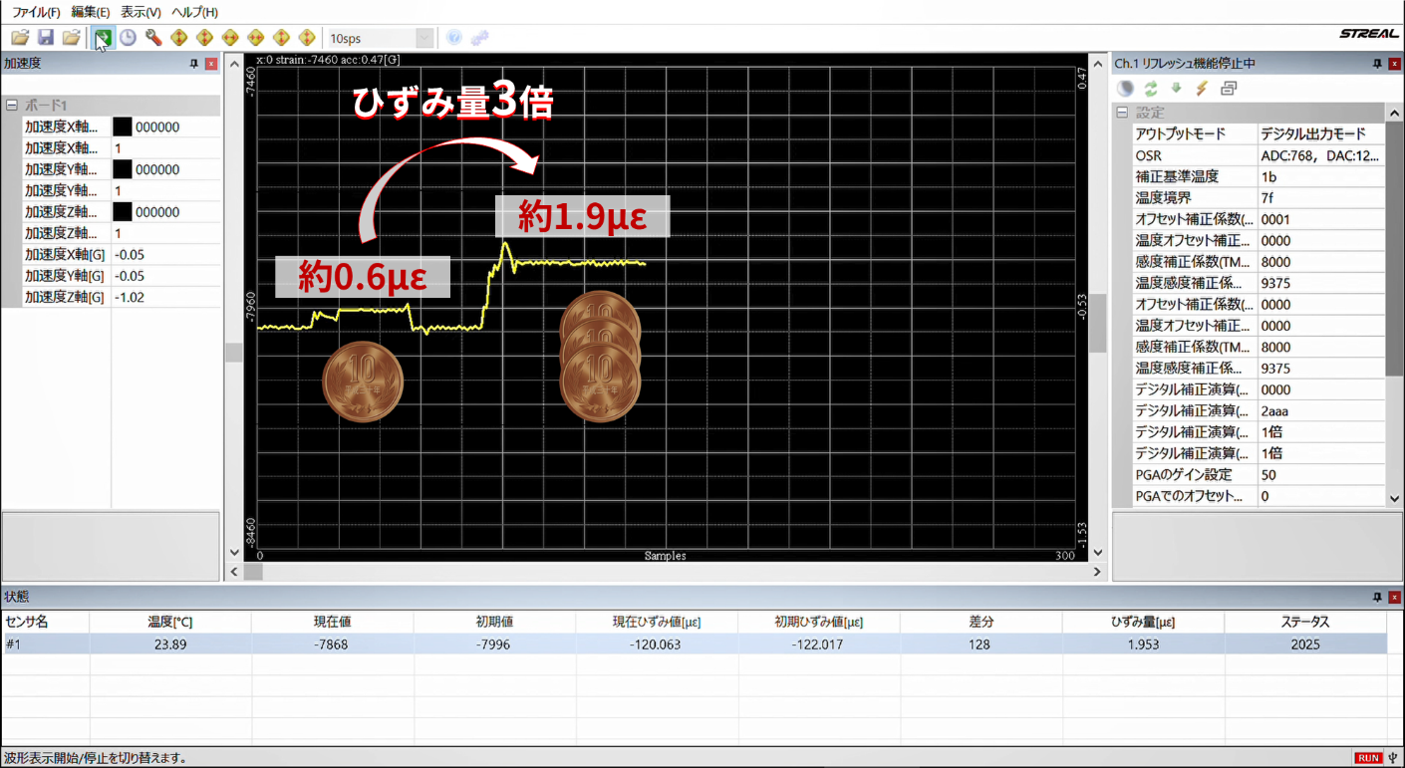Open the 10sps sampling rate dropdown
1405x768 pixels.
424,38
